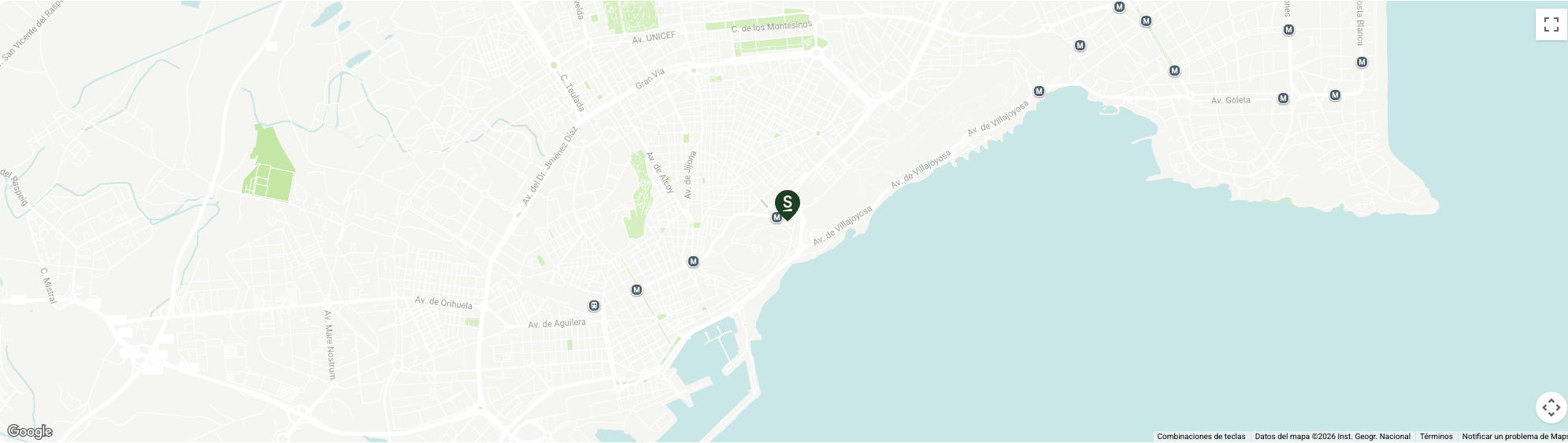
Task: Open the Google logo link
Action: (x=30, y=431)
